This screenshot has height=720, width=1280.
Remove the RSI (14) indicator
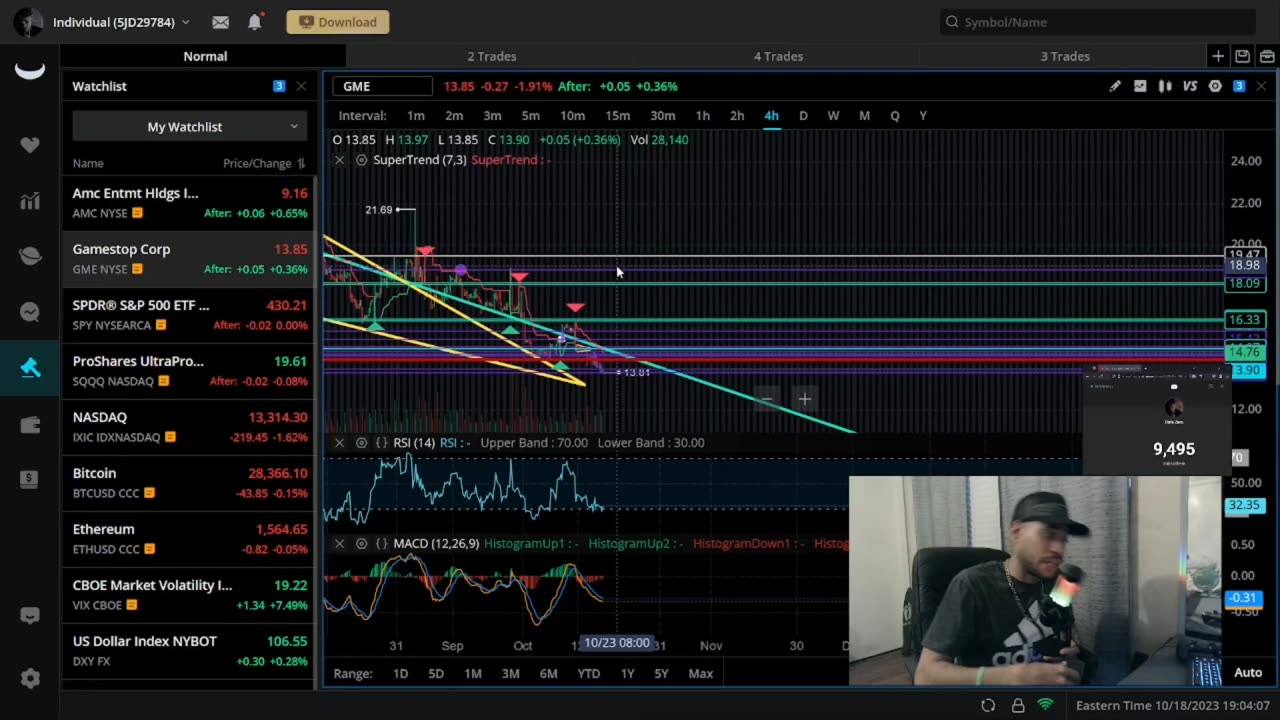click(339, 442)
